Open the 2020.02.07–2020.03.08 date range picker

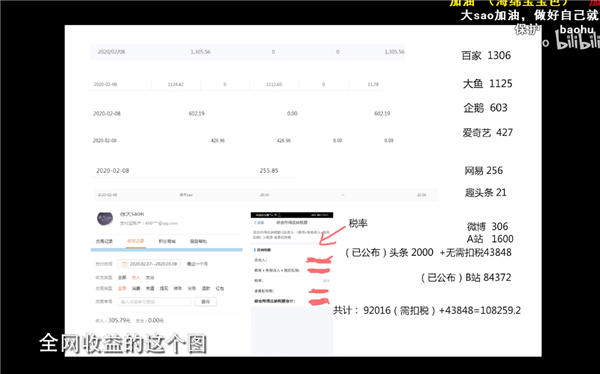pos(149,264)
